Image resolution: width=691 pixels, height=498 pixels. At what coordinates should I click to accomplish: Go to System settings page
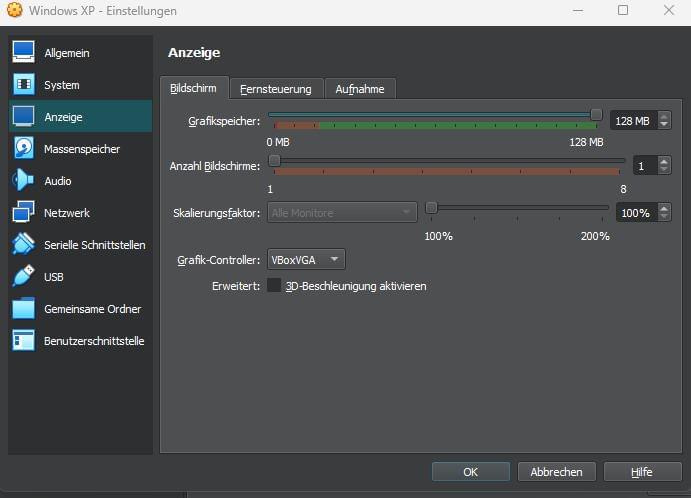click(x=80, y=85)
